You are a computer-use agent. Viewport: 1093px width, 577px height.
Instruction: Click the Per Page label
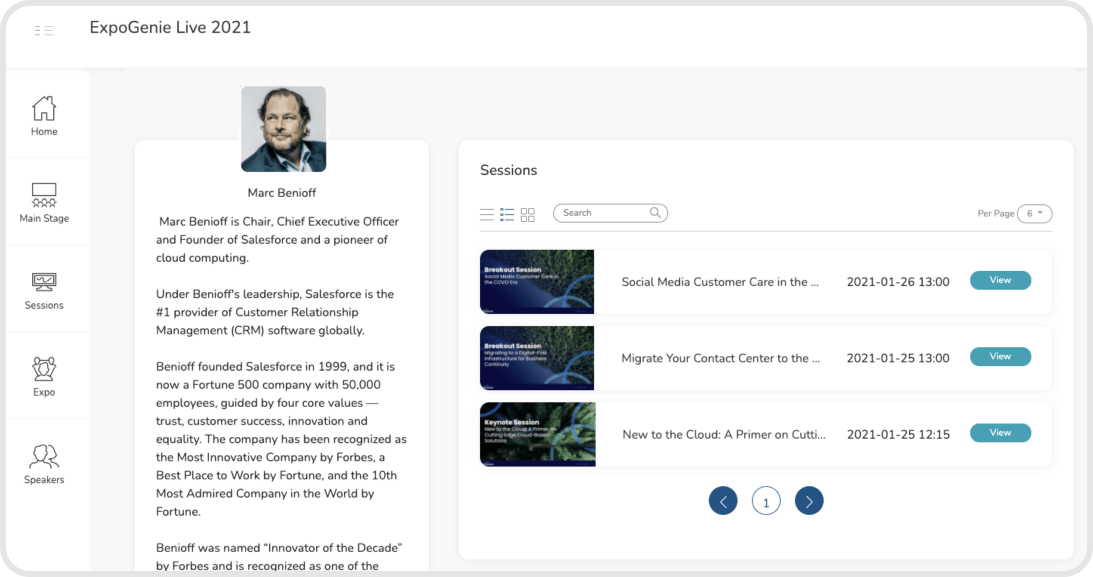coord(995,214)
